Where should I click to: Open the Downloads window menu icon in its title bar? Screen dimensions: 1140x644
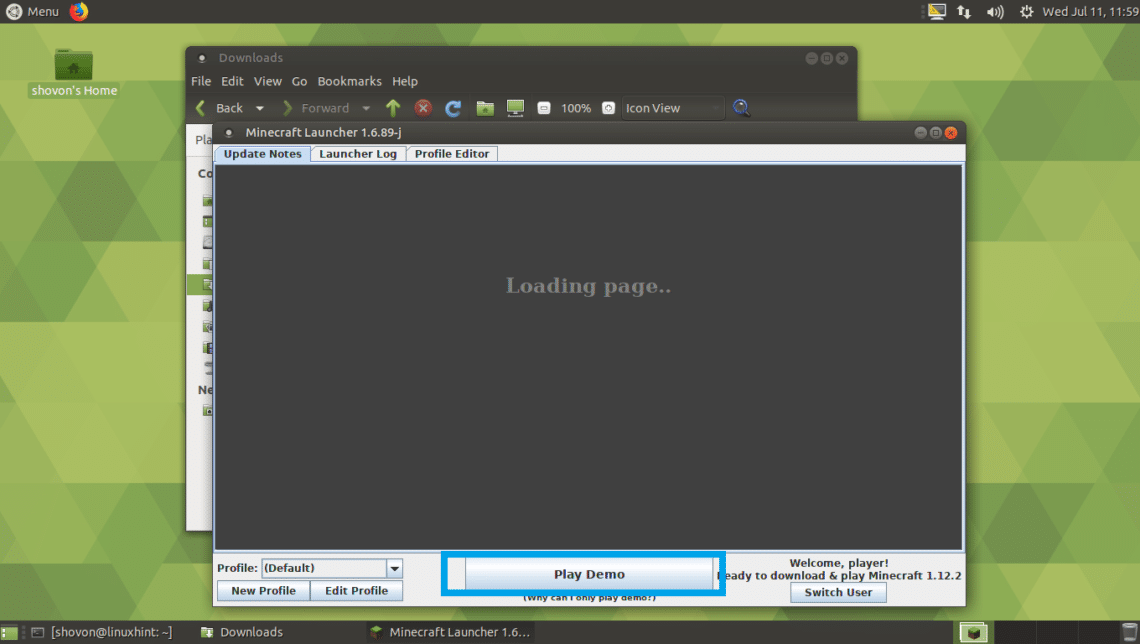click(x=202, y=58)
